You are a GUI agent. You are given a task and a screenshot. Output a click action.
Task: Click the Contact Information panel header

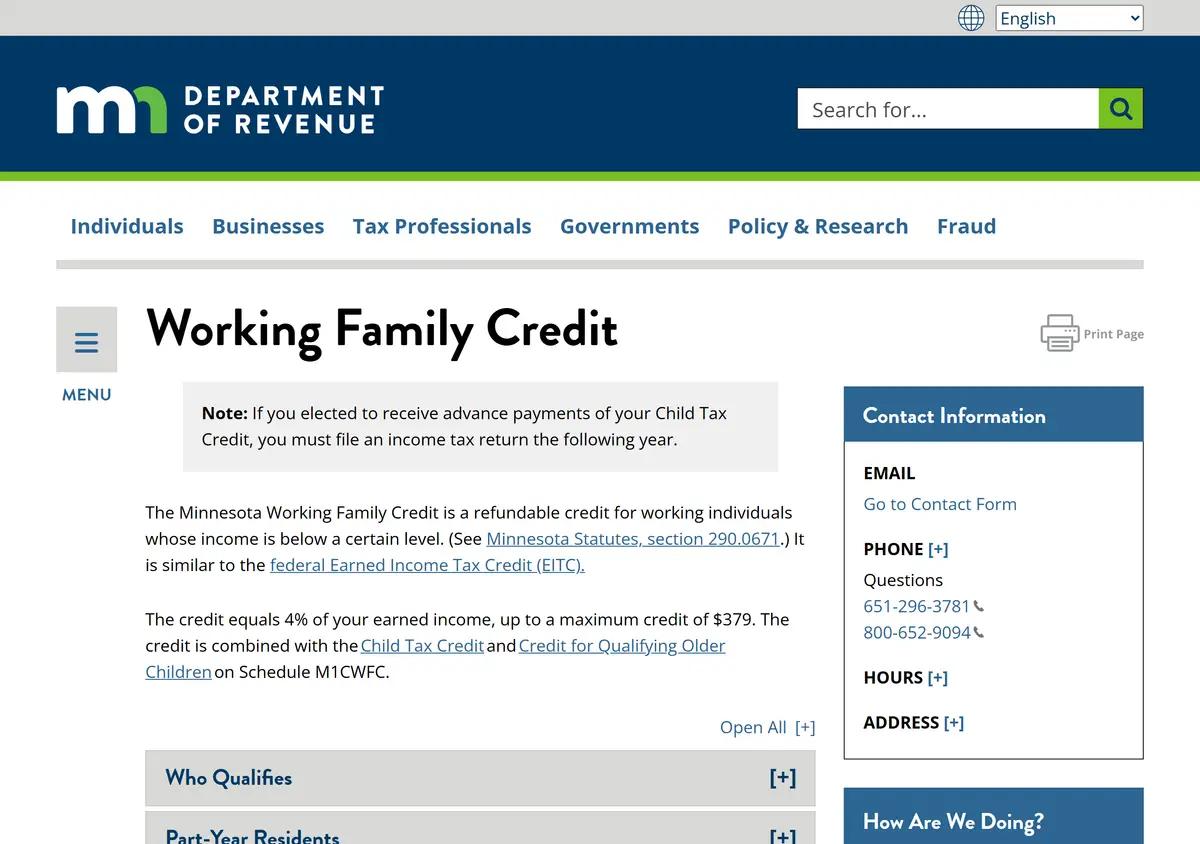993,415
